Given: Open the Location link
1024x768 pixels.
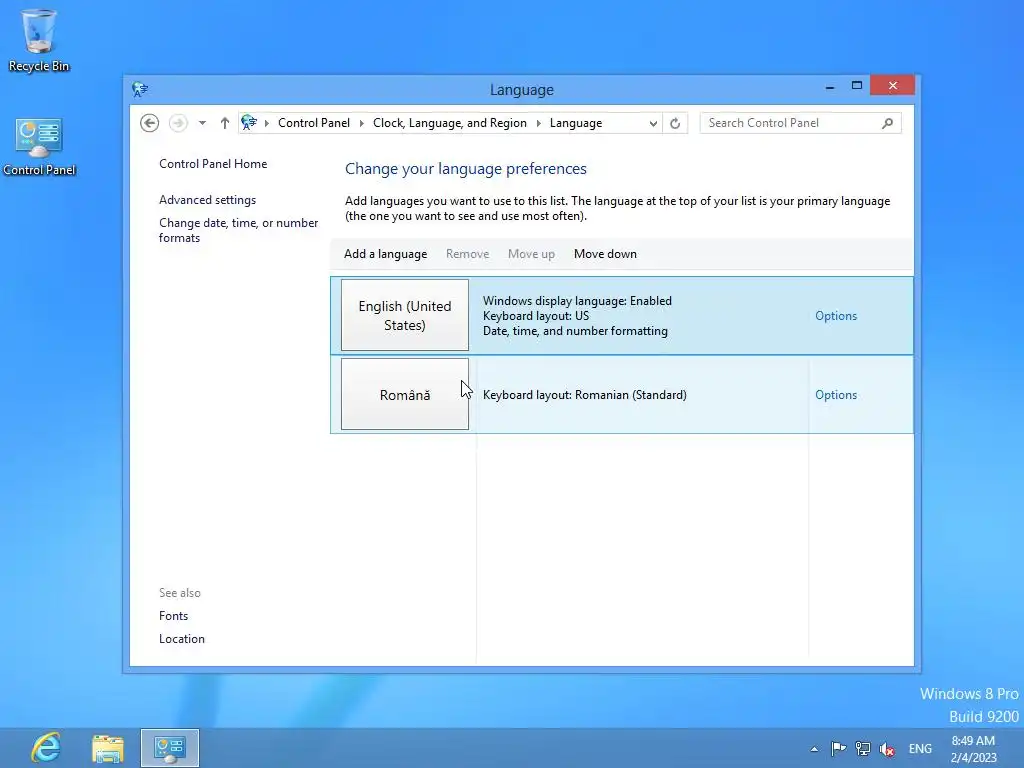Looking at the screenshot, I should (182, 639).
